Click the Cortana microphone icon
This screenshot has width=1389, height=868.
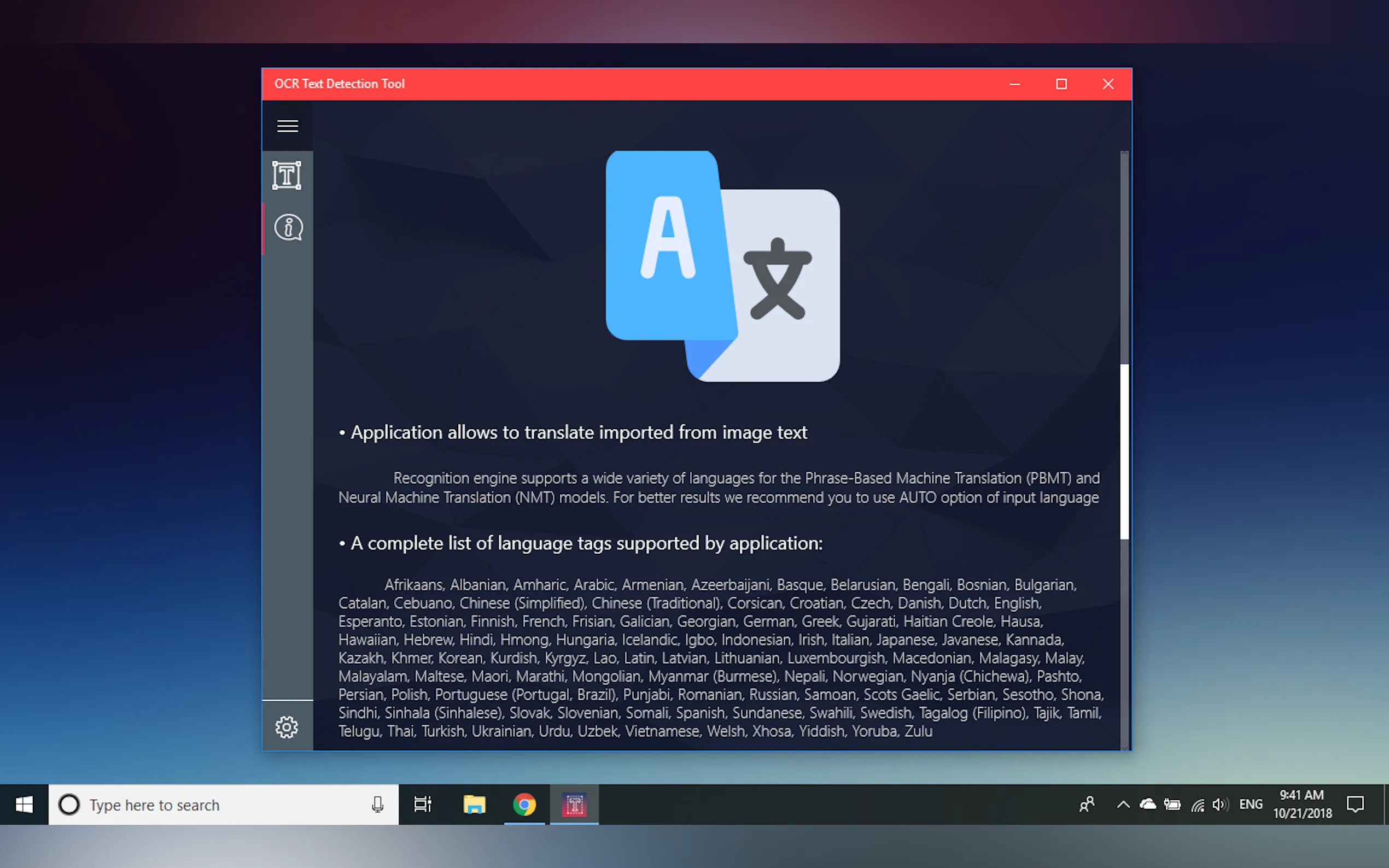click(377, 805)
